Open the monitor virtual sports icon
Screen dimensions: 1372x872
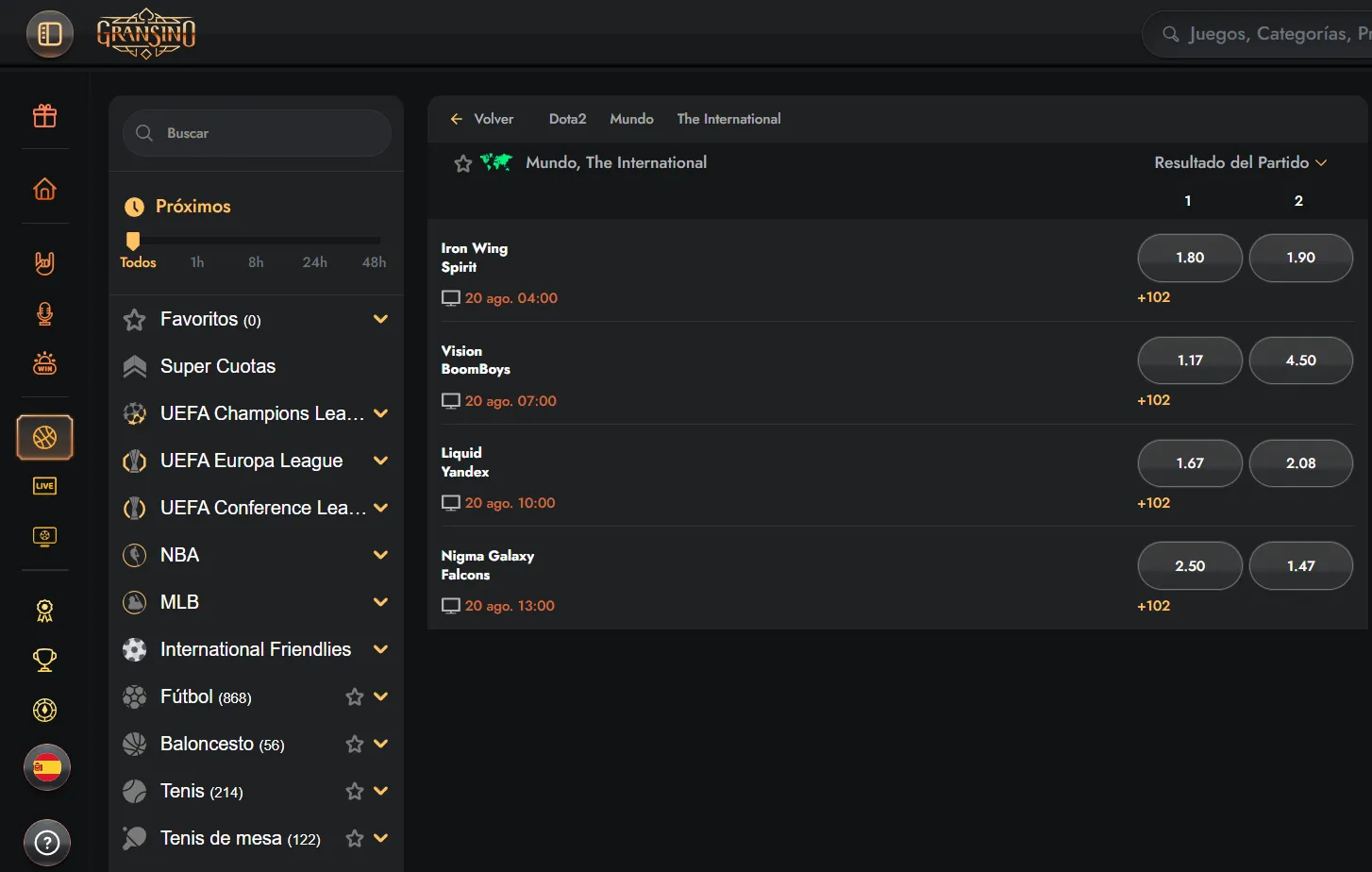tap(44, 536)
